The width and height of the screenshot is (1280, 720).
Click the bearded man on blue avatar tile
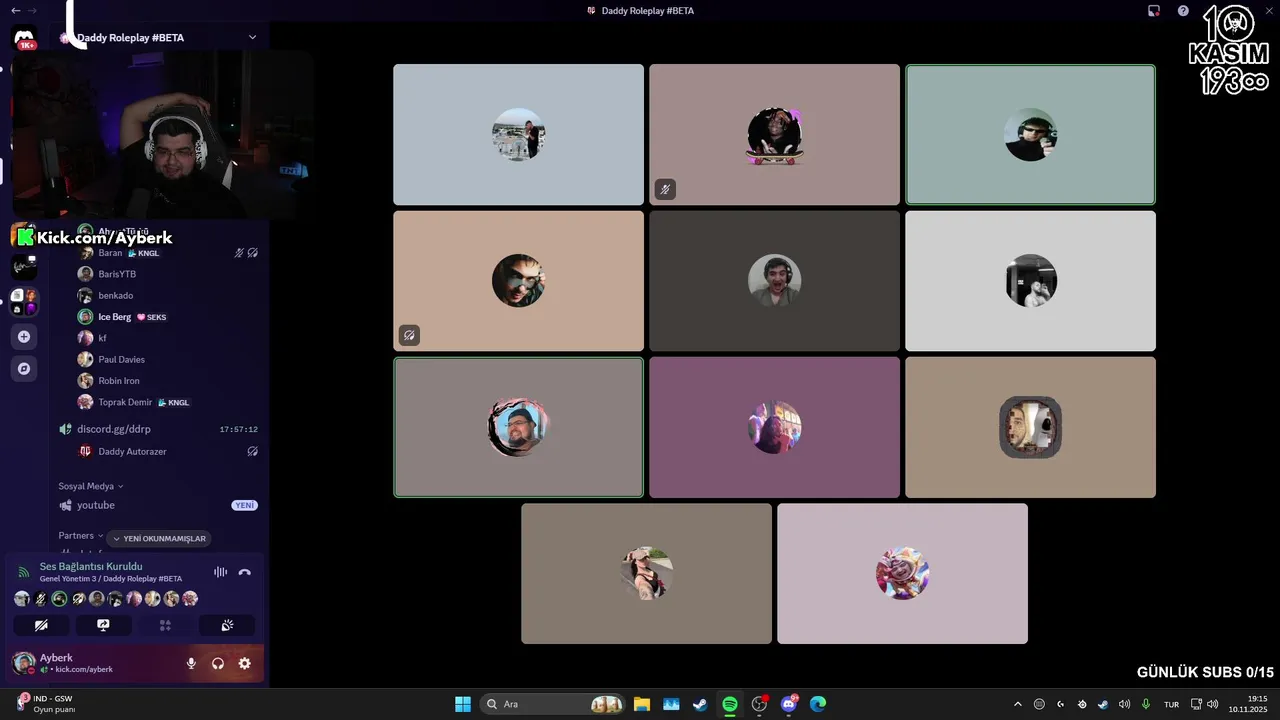click(518, 427)
